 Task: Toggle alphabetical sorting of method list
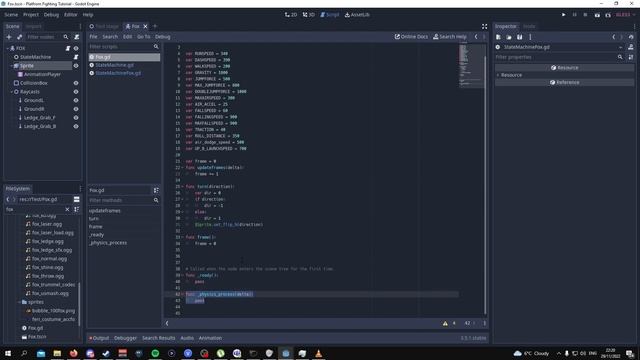point(156,190)
